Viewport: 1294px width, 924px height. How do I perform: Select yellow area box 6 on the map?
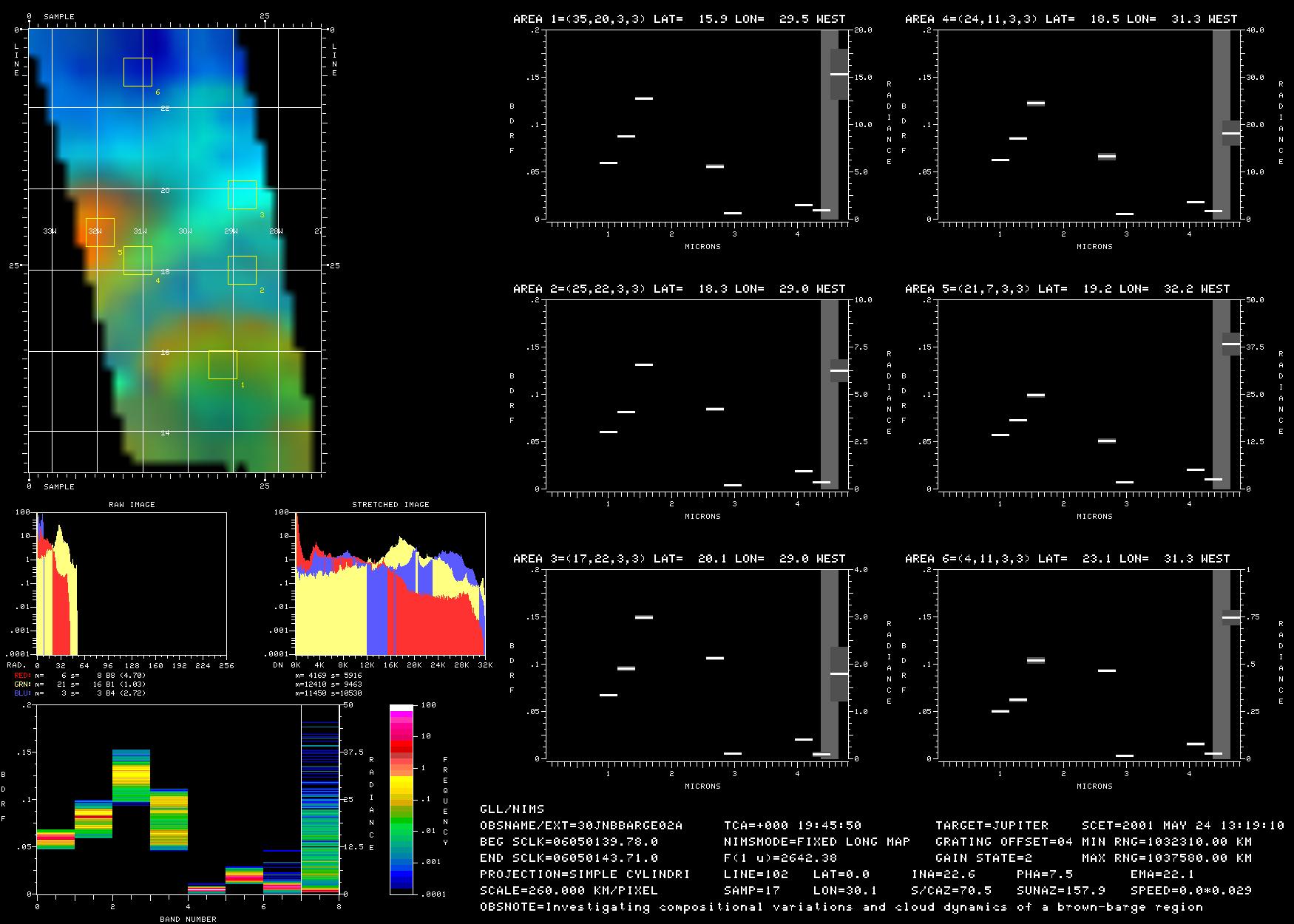tap(138, 72)
